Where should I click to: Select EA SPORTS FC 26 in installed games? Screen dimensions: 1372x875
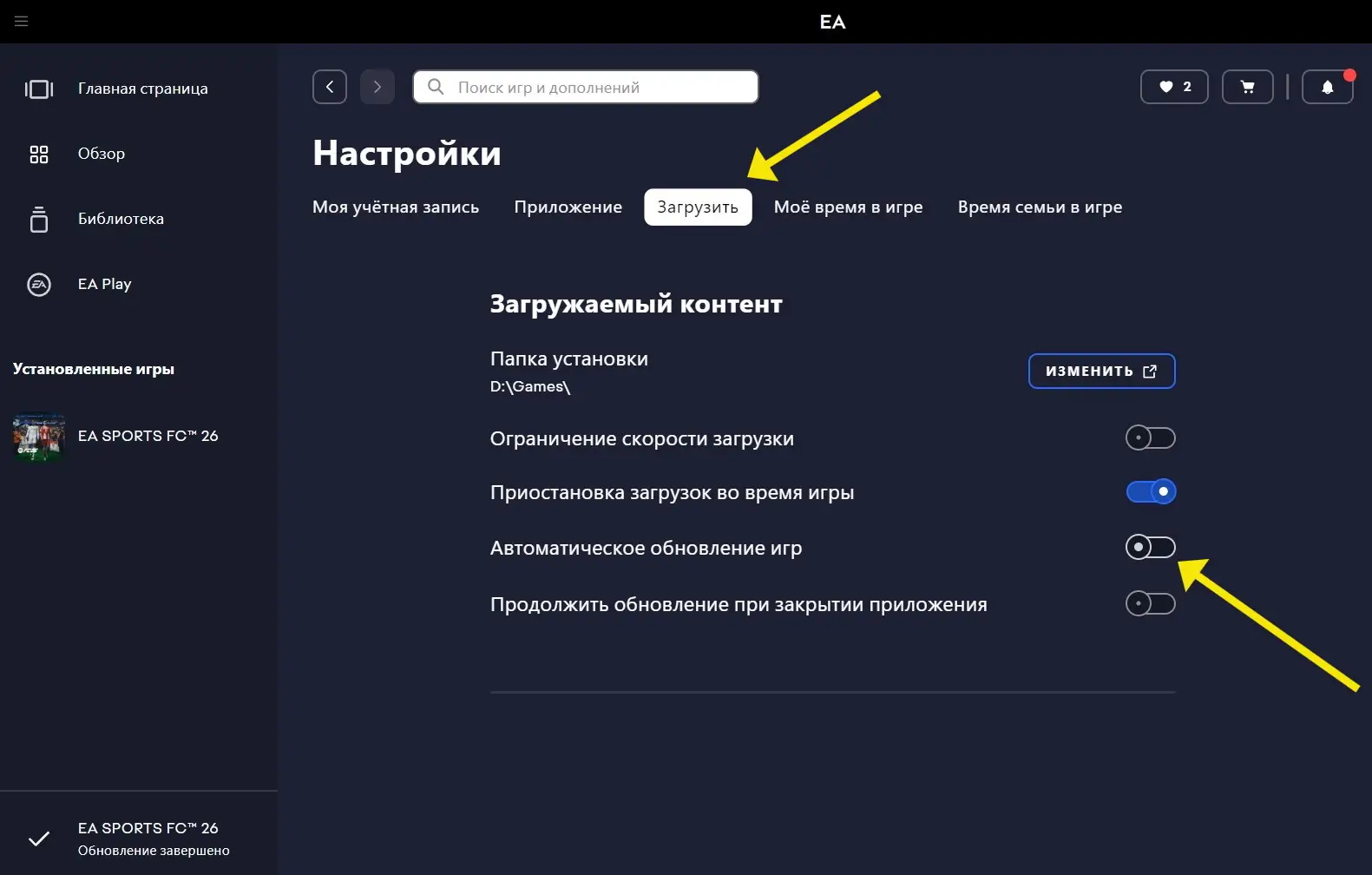coord(148,436)
